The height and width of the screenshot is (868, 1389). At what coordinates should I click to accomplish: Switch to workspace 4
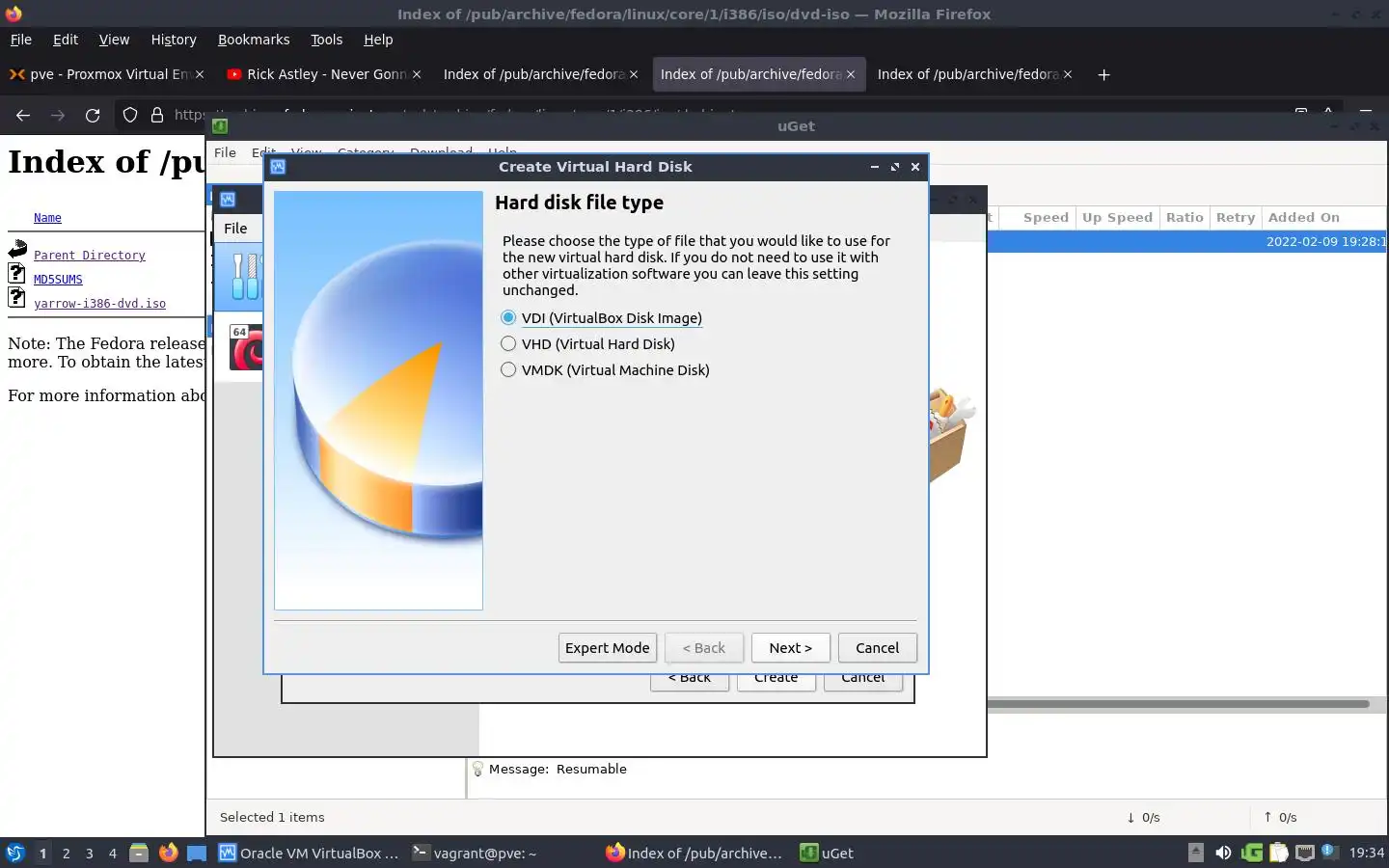pos(113,853)
